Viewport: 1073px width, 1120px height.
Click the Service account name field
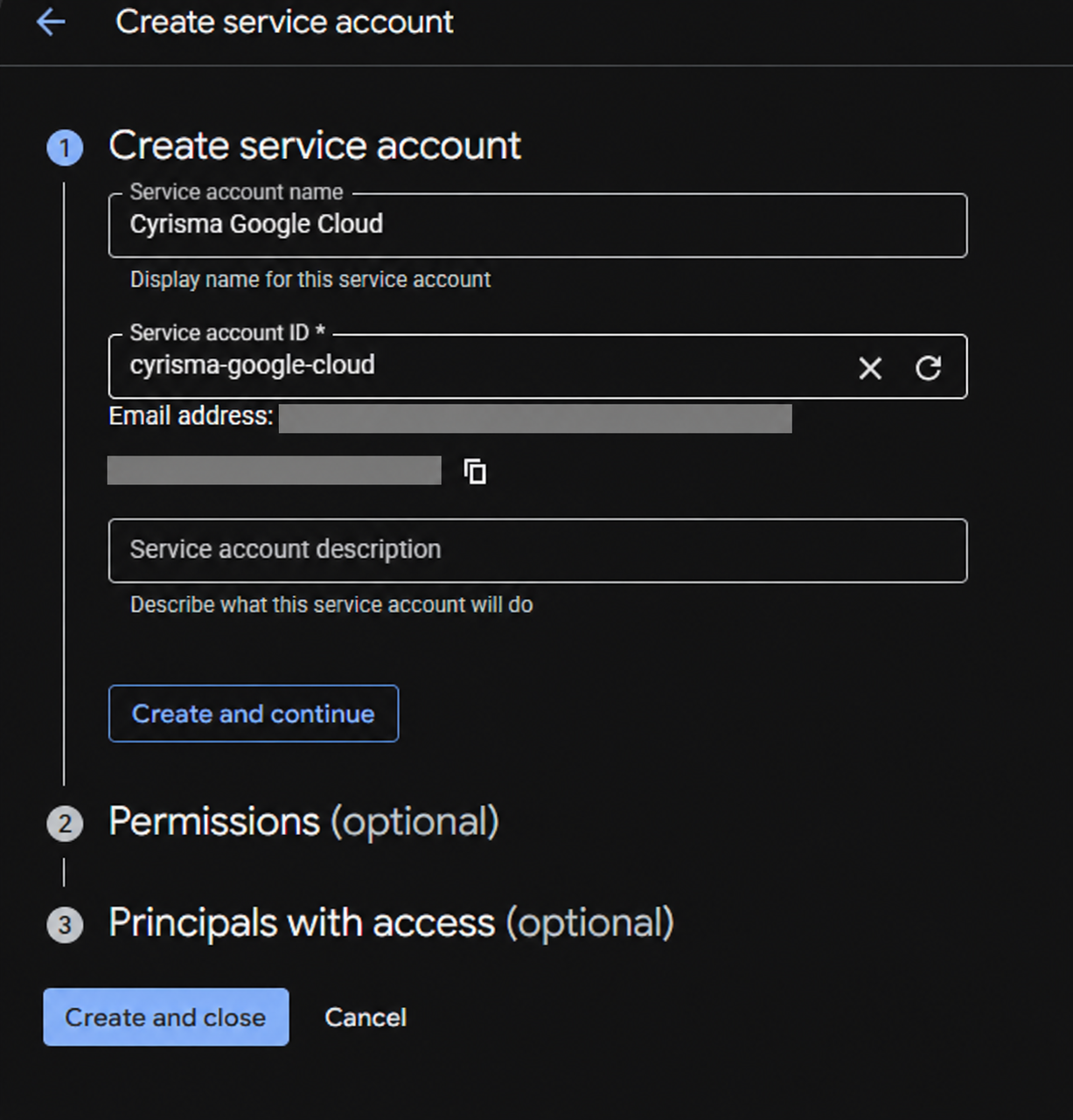[x=538, y=226]
